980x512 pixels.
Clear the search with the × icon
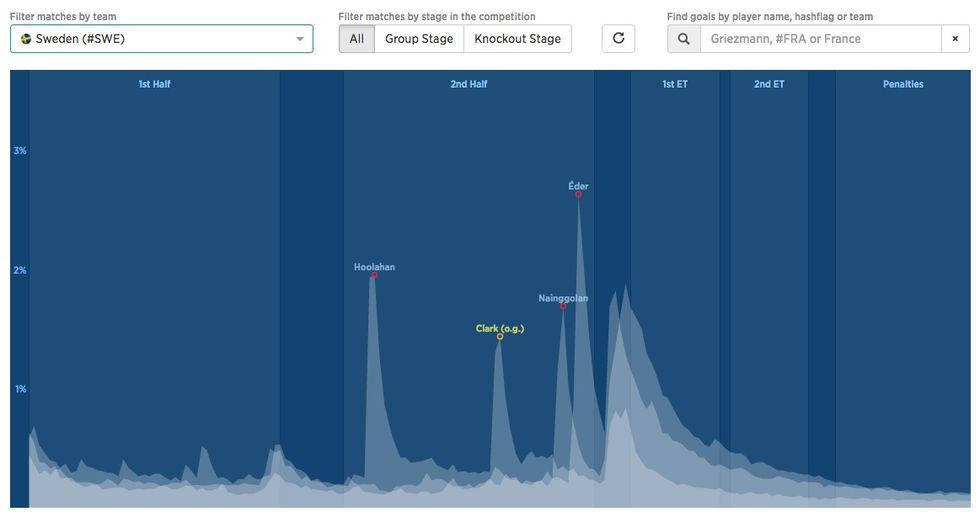(x=955, y=39)
